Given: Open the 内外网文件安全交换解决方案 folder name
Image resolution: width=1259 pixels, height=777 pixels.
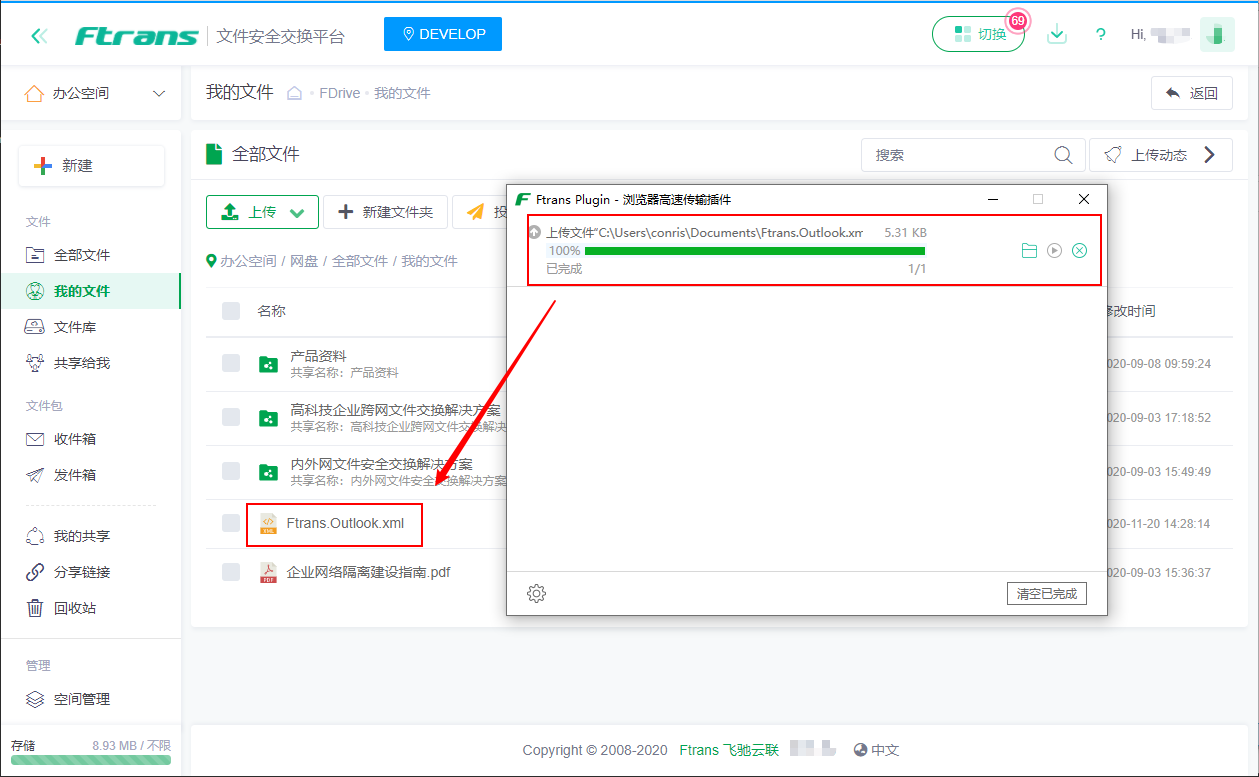Looking at the screenshot, I should click(381, 464).
